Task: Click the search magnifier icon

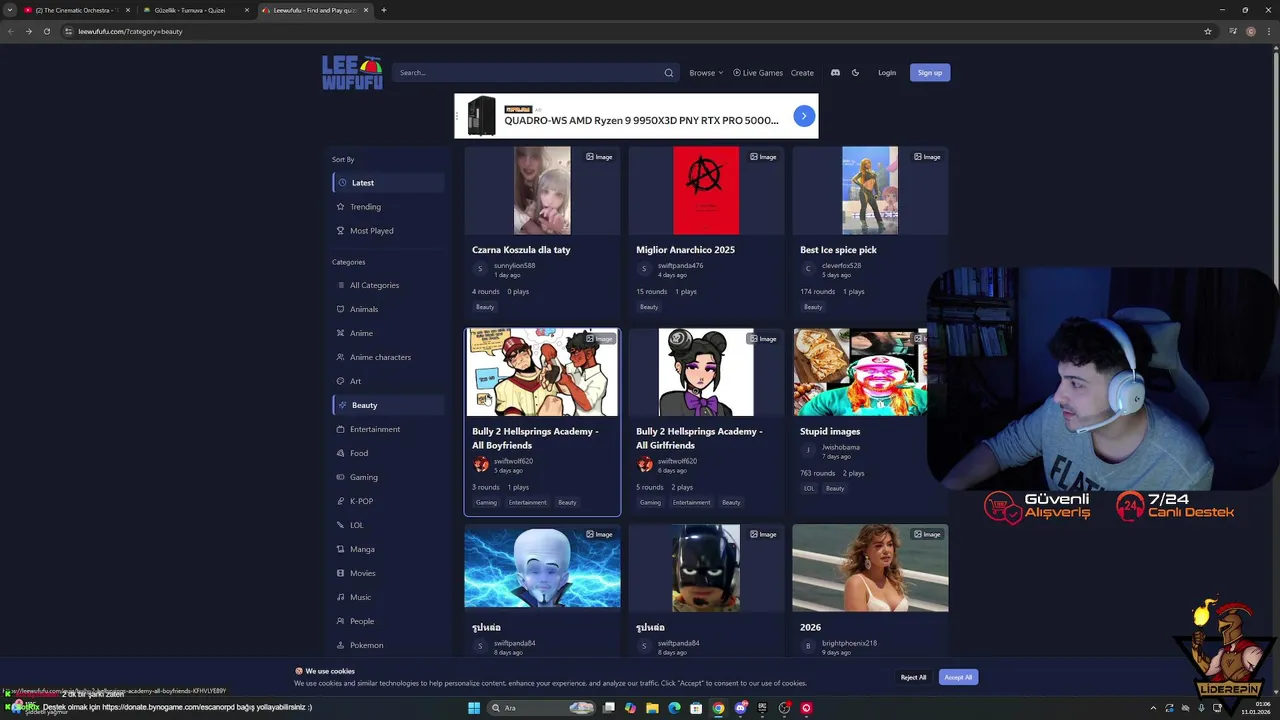Action: (x=669, y=73)
